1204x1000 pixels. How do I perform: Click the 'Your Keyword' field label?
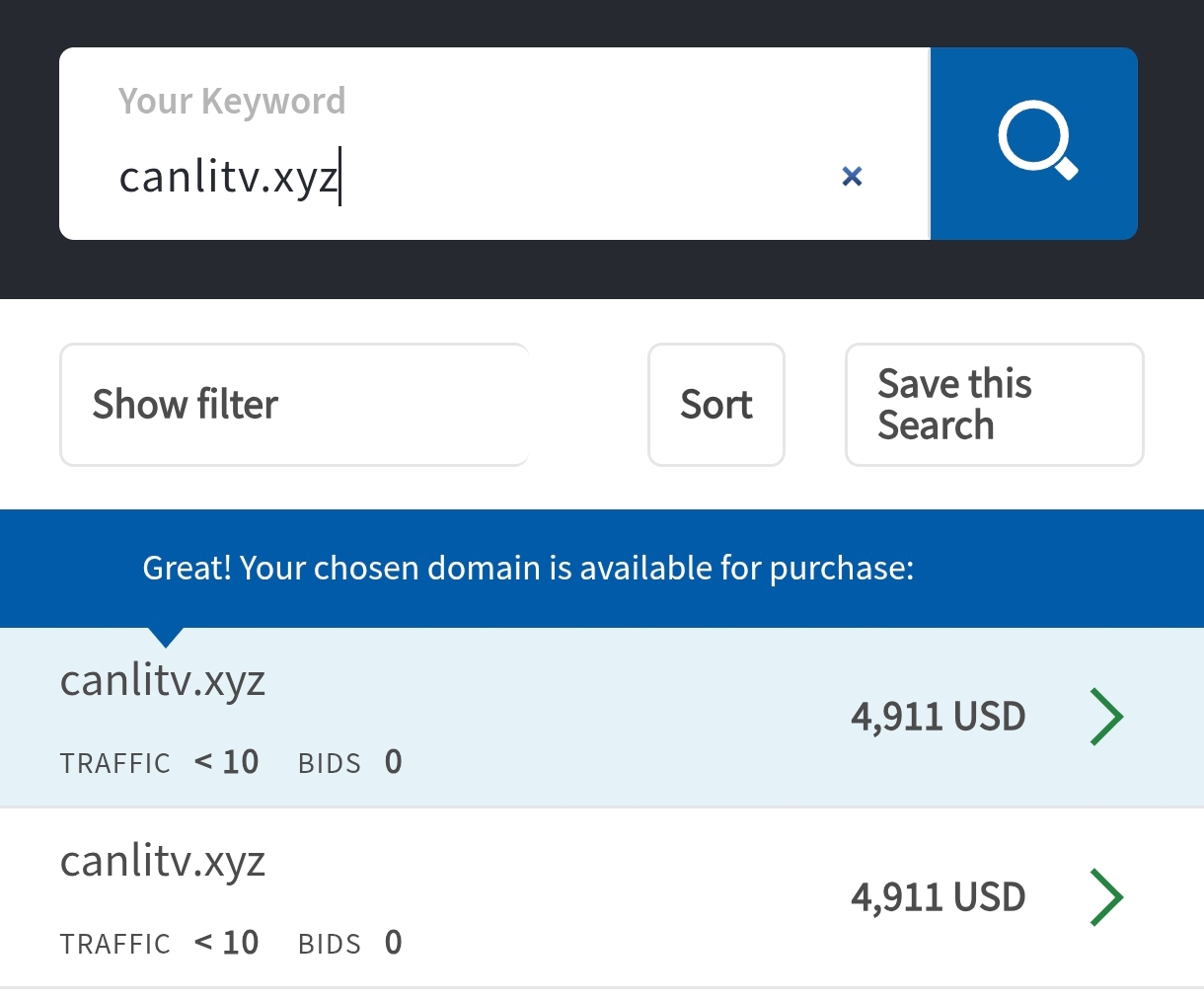point(232,101)
